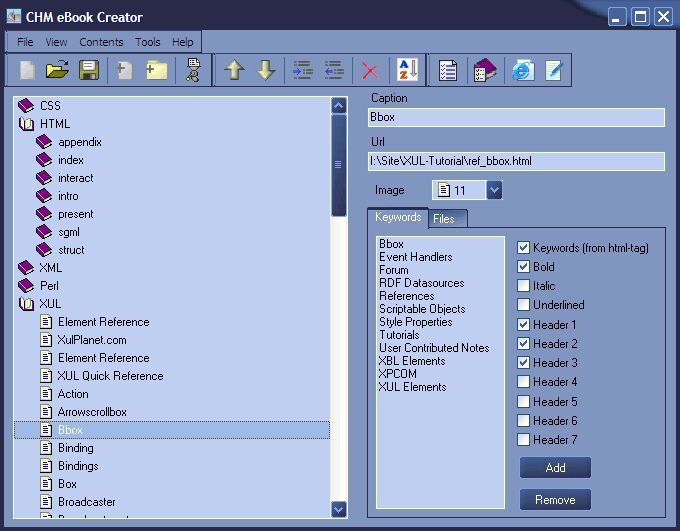Enable the Underlined checkbox
The image size is (680, 531).
pyautogui.click(x=523, y=305)
